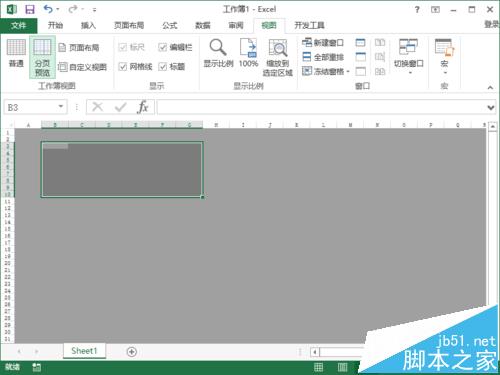
Task: Select the Sheet1 worksheet tab
Action: coord(84,351)
